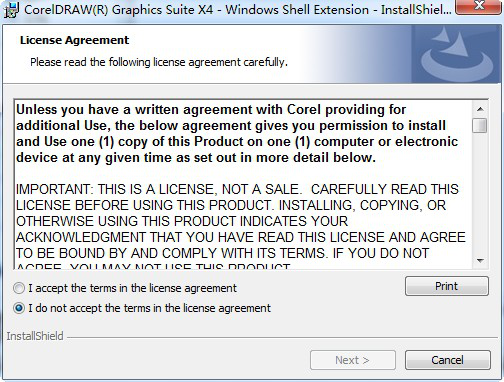504x382 pixels.
Task: Close the installer with the red X
Action: pyautogui.click(x=479, y=5)
